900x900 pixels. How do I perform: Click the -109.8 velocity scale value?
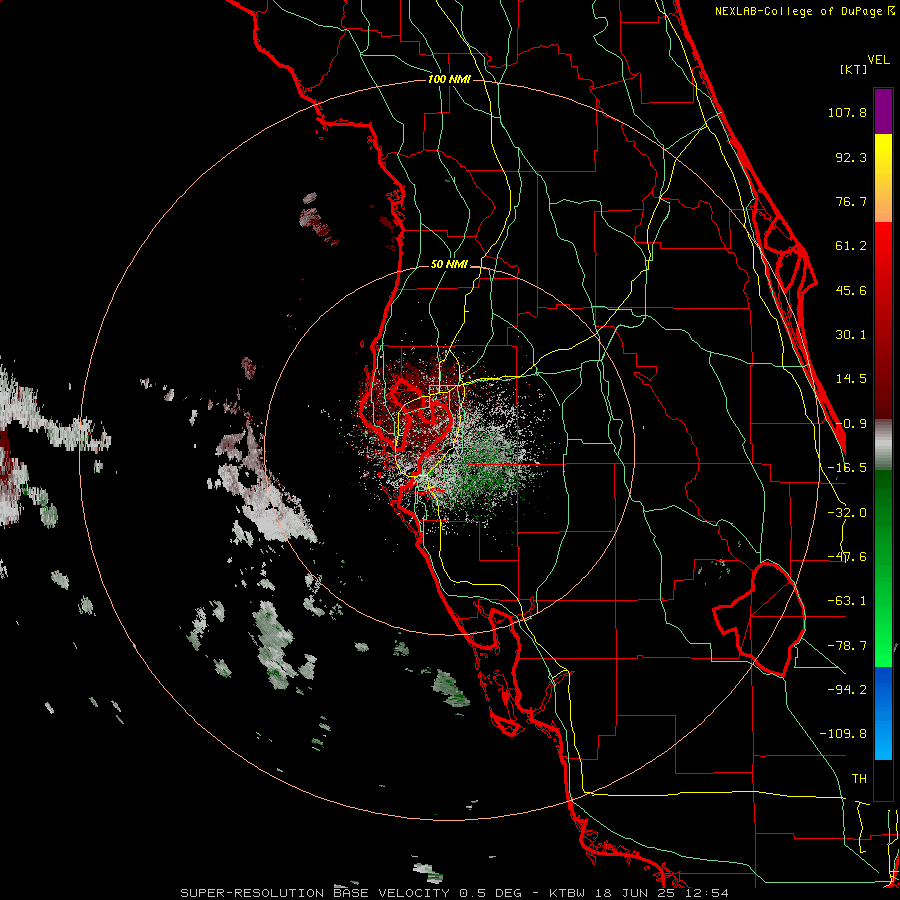click(843, 734)
